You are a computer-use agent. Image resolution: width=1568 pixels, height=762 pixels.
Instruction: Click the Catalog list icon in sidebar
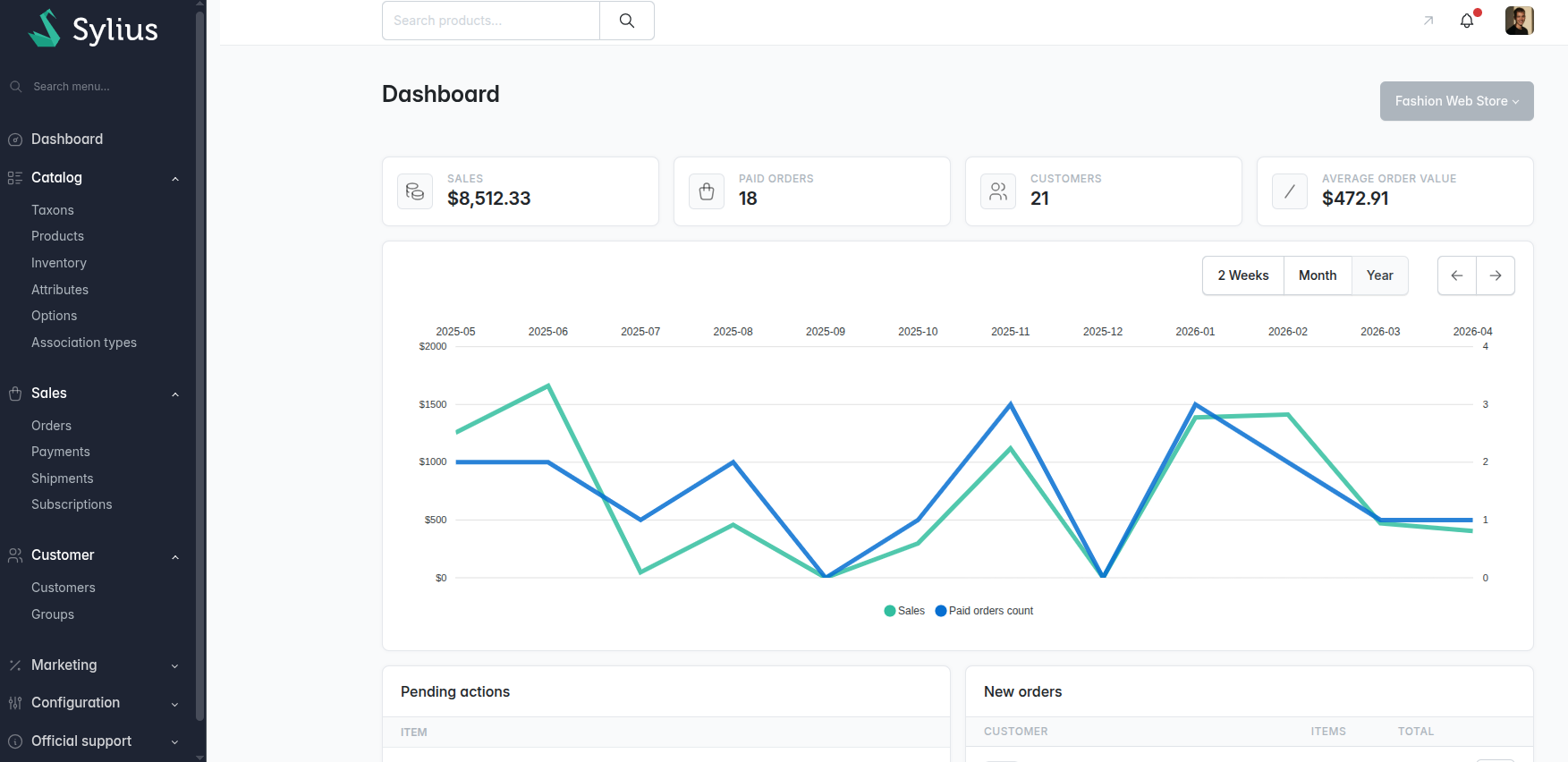click(15, 178)
